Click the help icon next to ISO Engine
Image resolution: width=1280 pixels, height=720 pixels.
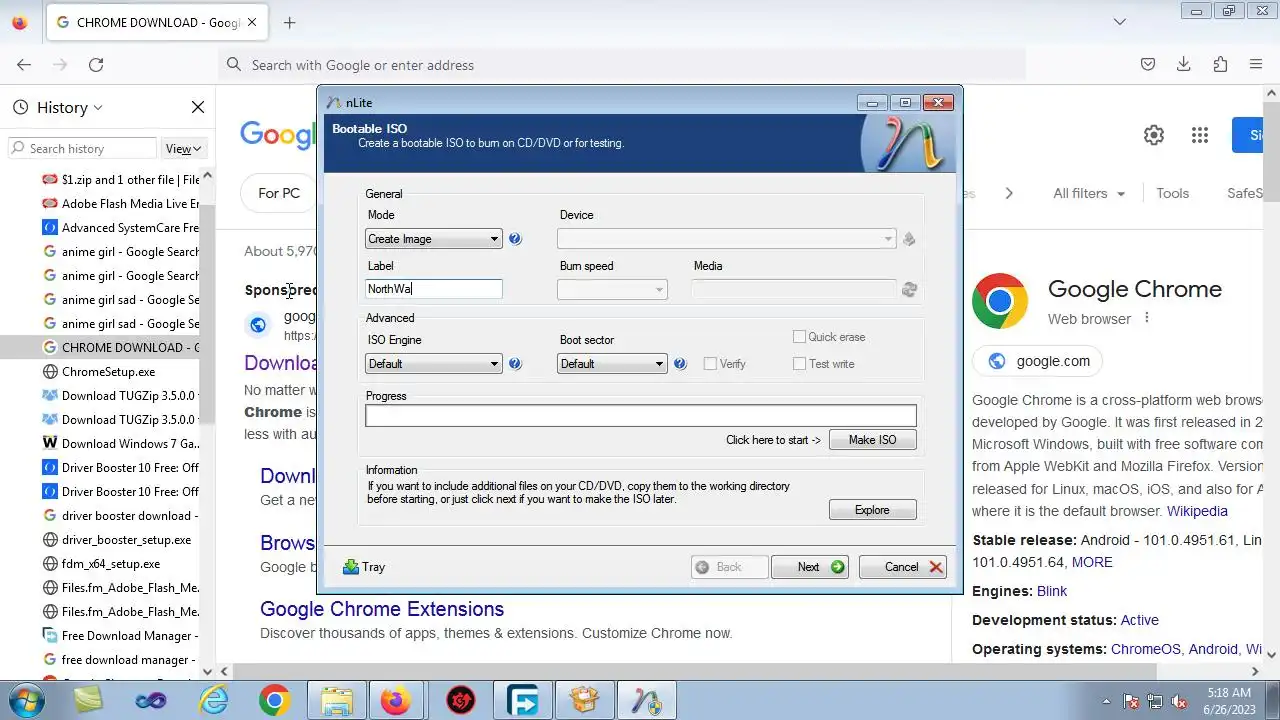tap(515, 364)
